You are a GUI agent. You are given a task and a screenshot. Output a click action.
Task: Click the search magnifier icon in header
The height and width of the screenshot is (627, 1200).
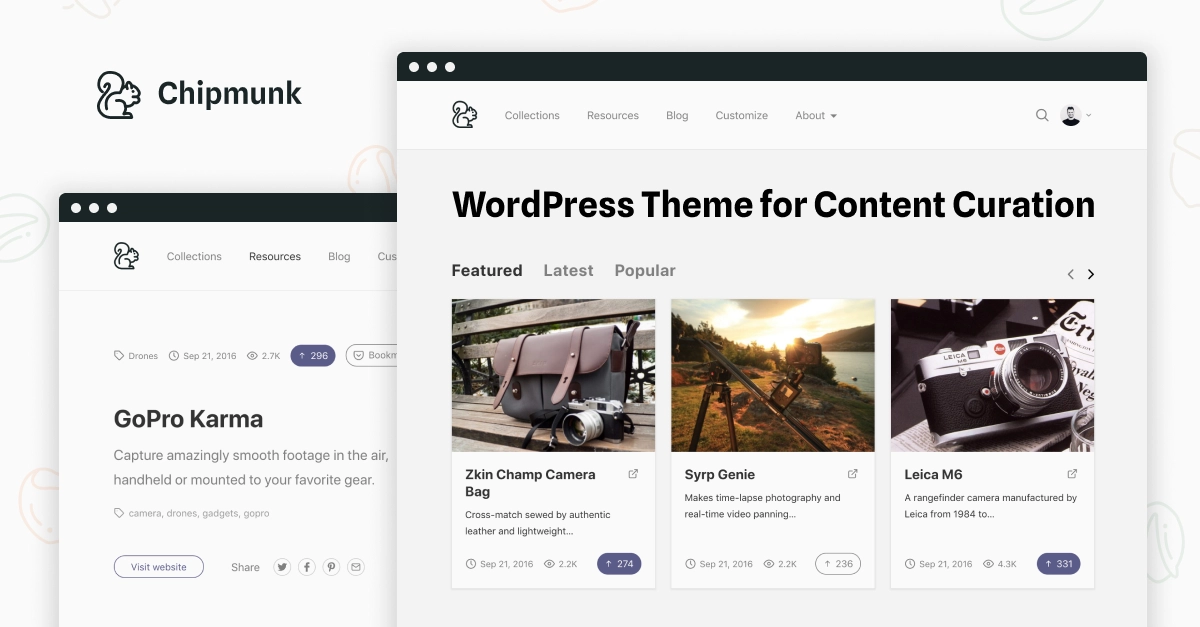pyautogui.click(x=1042, y=116)
